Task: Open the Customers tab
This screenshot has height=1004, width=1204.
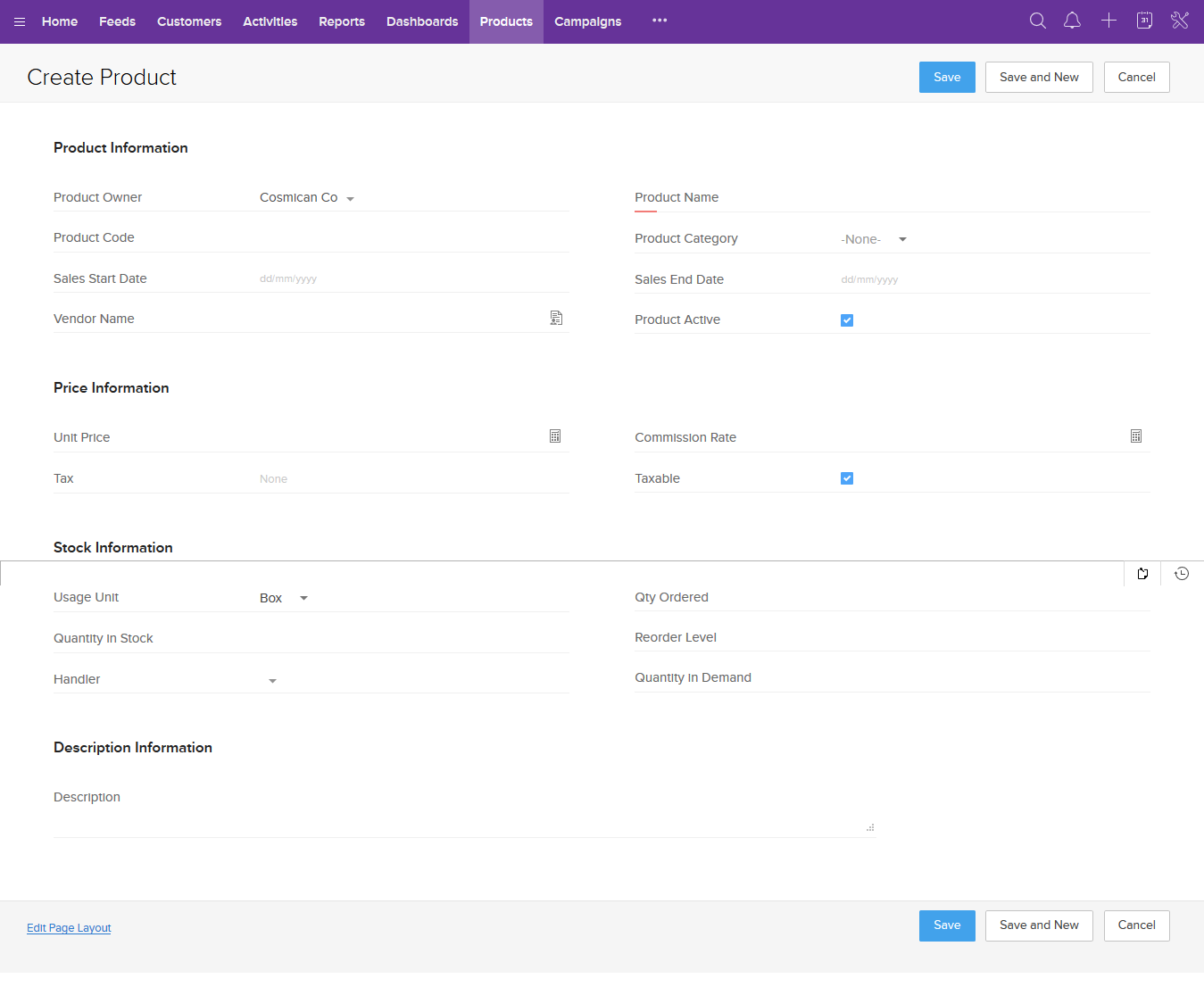Action: [189, 21]
